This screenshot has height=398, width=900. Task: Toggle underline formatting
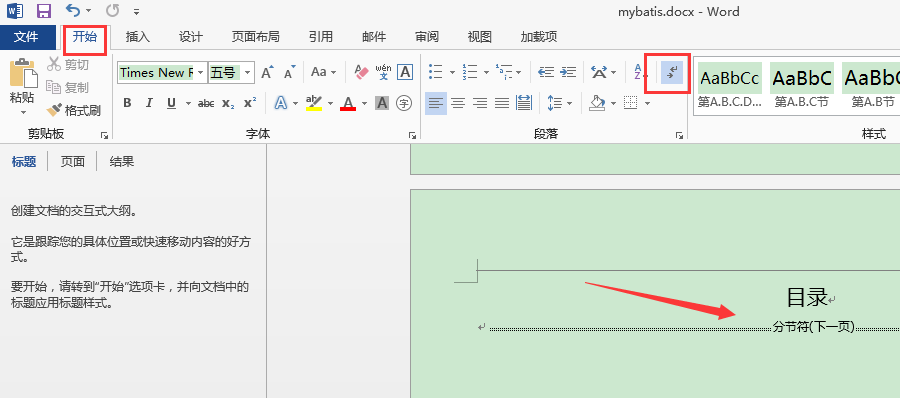coord(171,103)
